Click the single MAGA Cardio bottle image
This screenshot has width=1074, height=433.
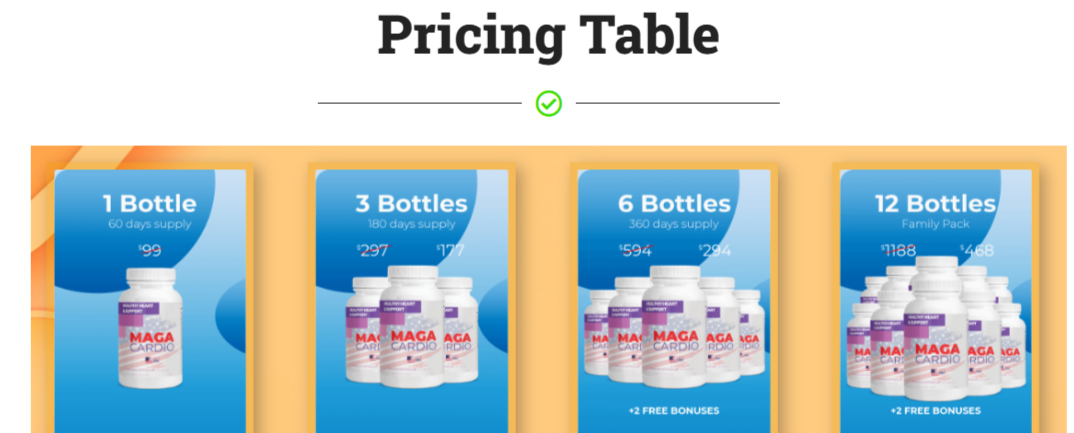click(151, 328)
